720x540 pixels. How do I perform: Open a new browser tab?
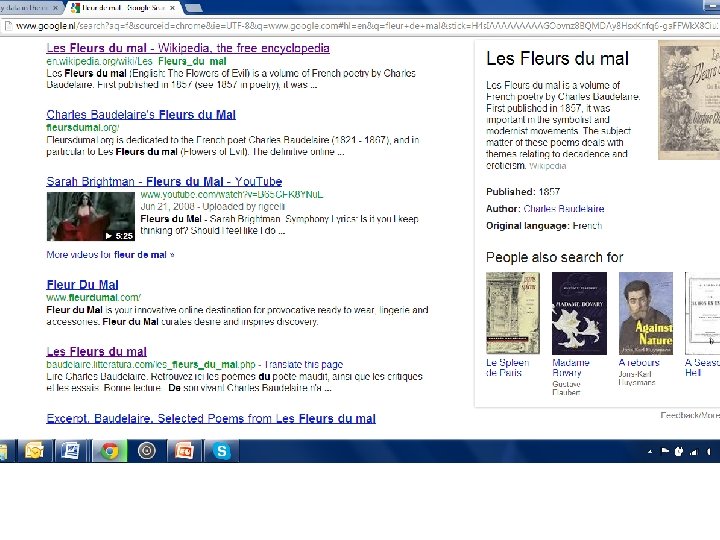click(x=194, y=8)
